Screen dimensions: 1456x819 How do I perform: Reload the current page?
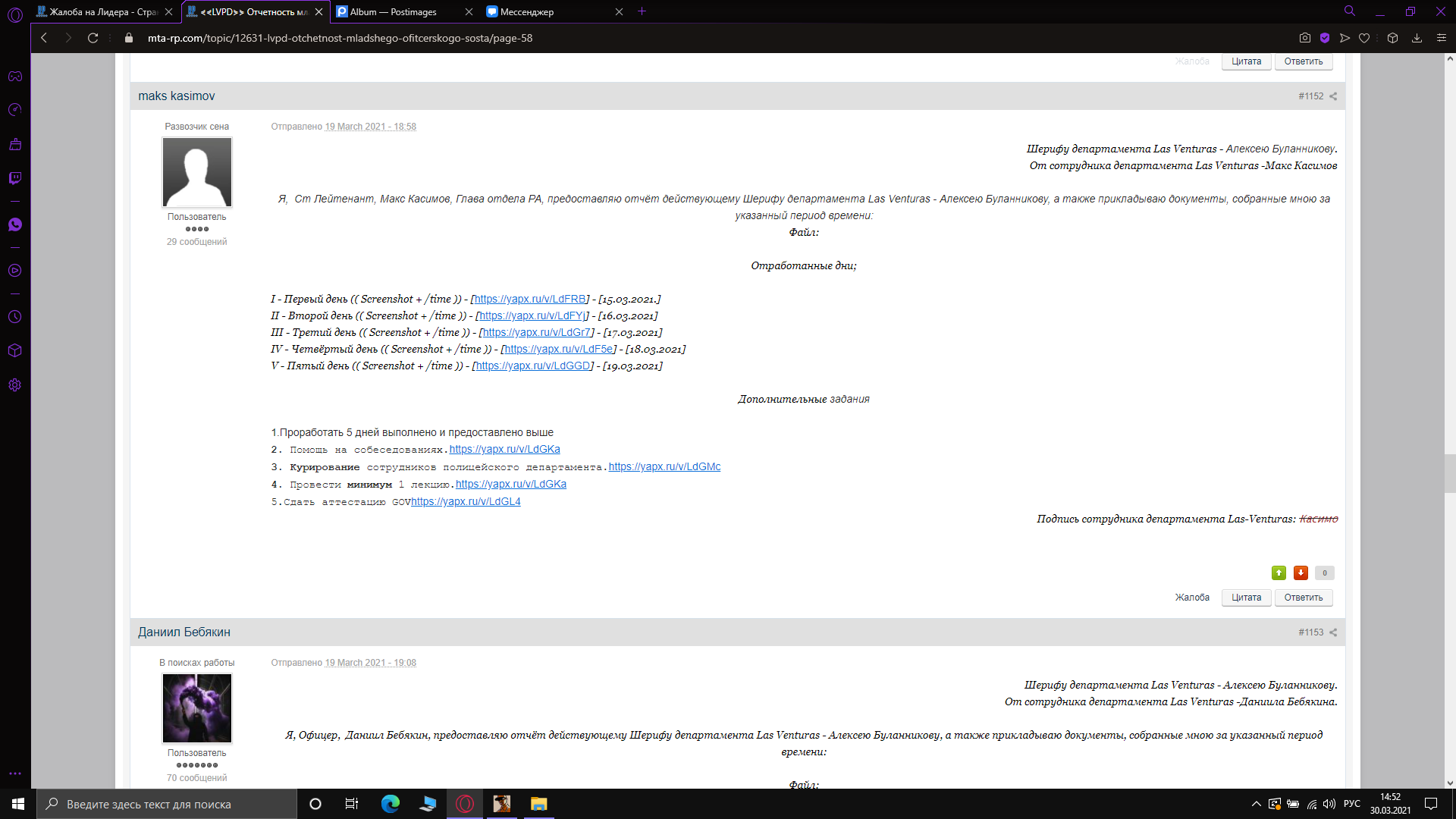pos(93,38)
